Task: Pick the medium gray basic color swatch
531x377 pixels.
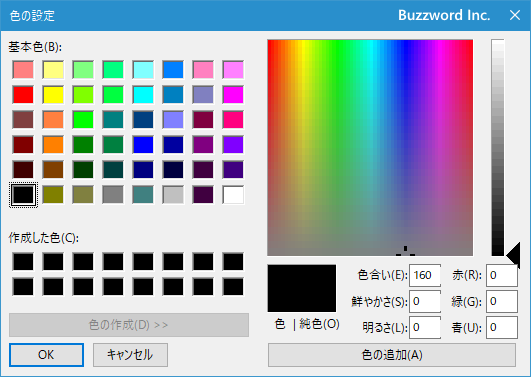Action: (113, 195)
